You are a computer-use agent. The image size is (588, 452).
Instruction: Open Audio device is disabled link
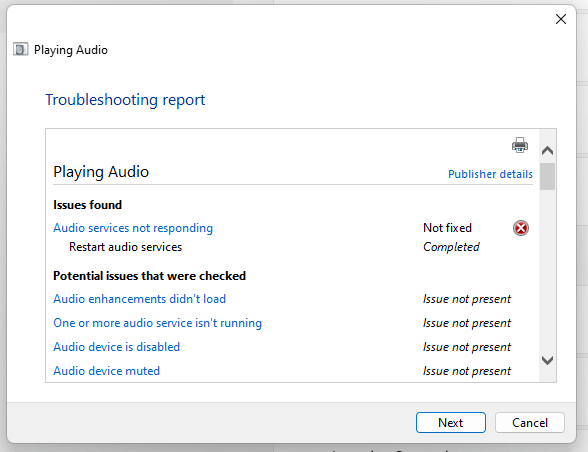click(x=117, y=347)
